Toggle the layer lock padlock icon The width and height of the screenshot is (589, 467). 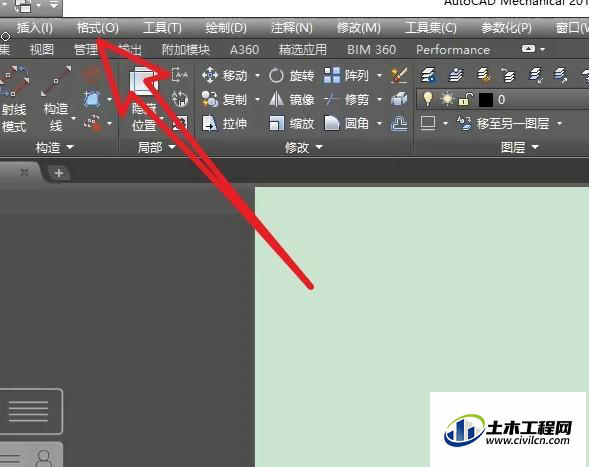click(465, 100)
